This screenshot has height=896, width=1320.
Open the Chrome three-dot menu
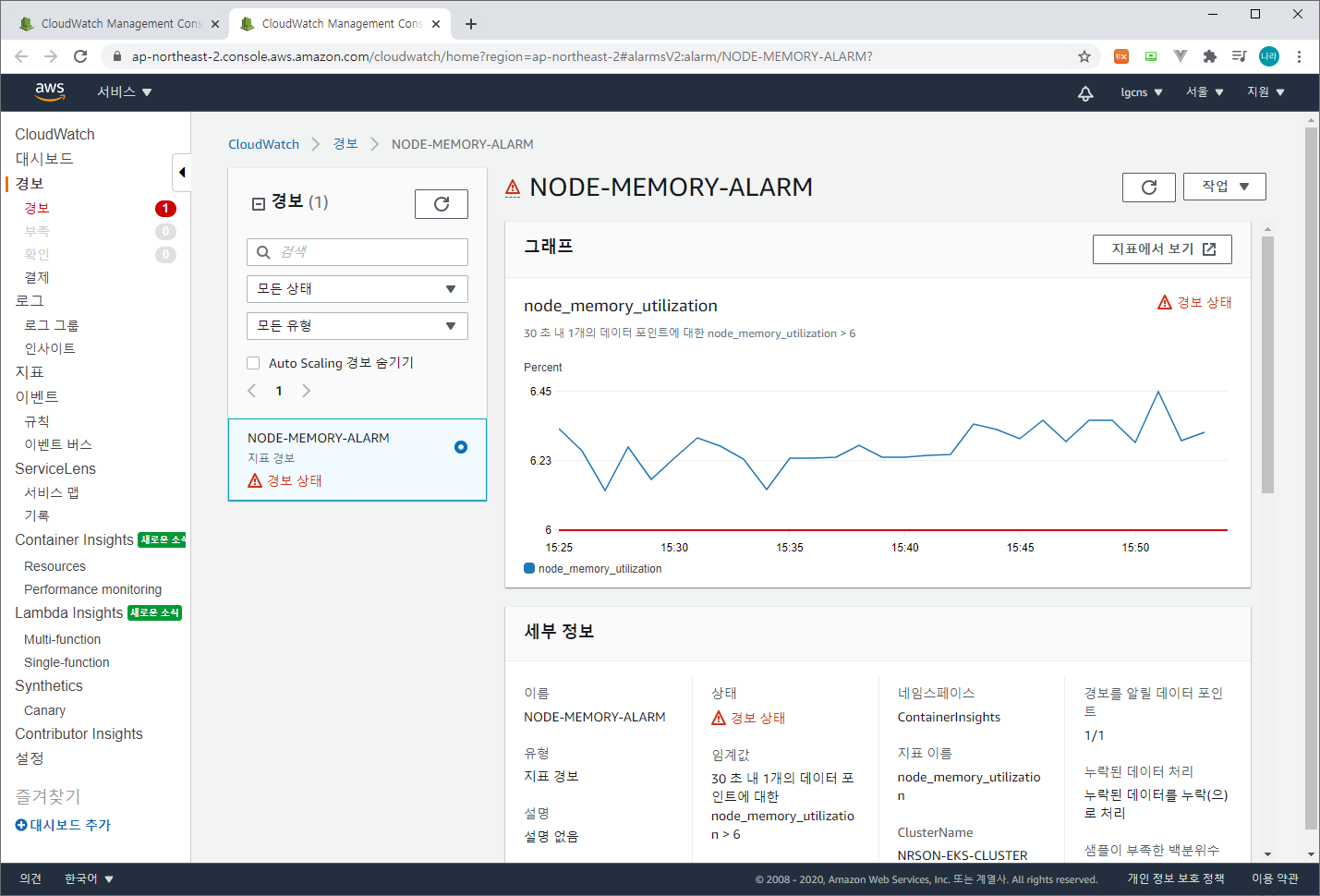coord(1299,56)
